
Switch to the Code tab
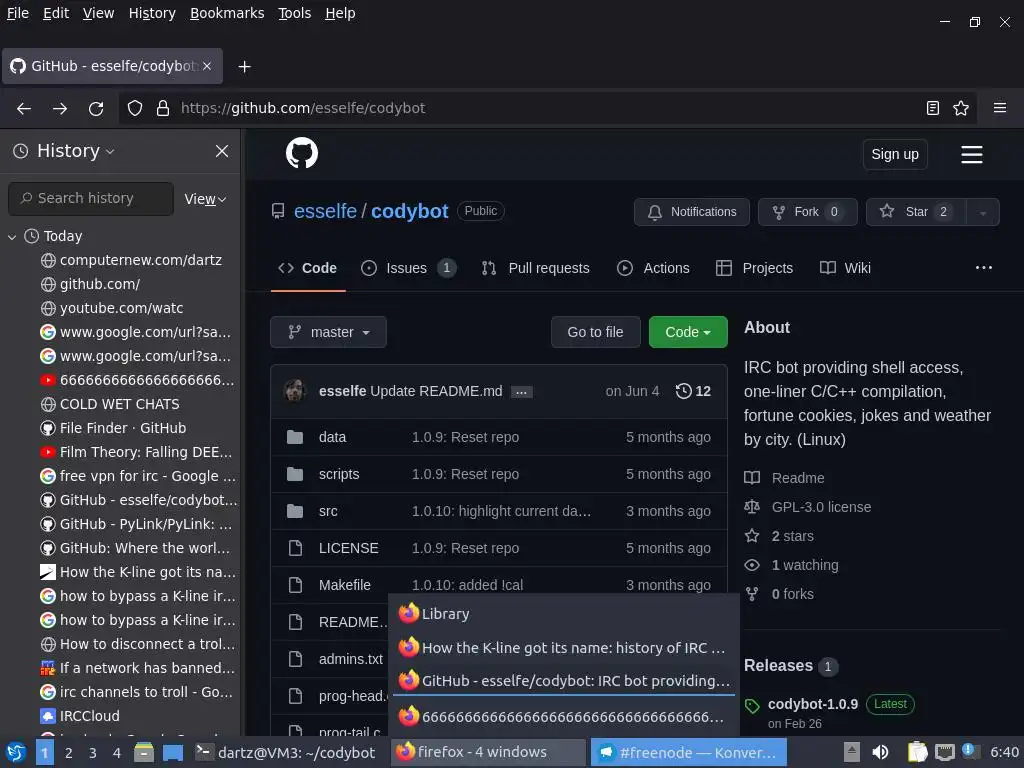point(308,268)
